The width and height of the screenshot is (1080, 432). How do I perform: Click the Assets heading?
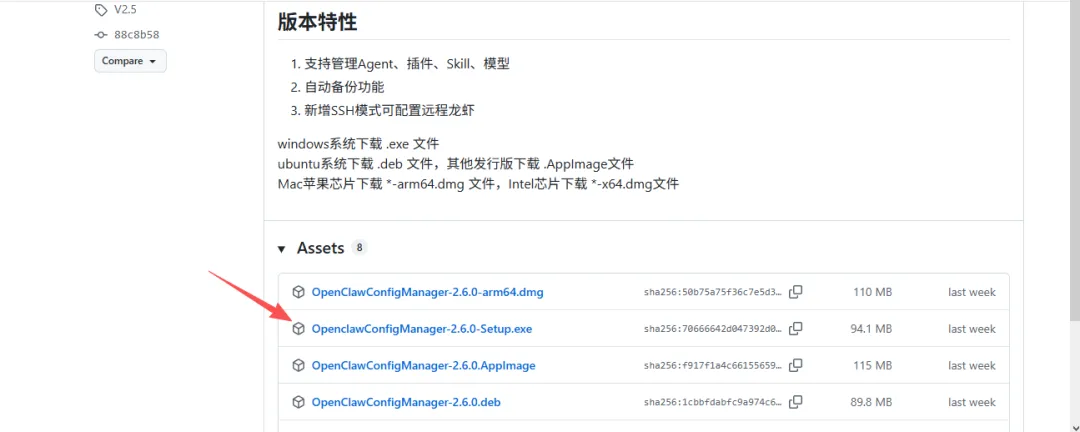(x=320, y=249)
